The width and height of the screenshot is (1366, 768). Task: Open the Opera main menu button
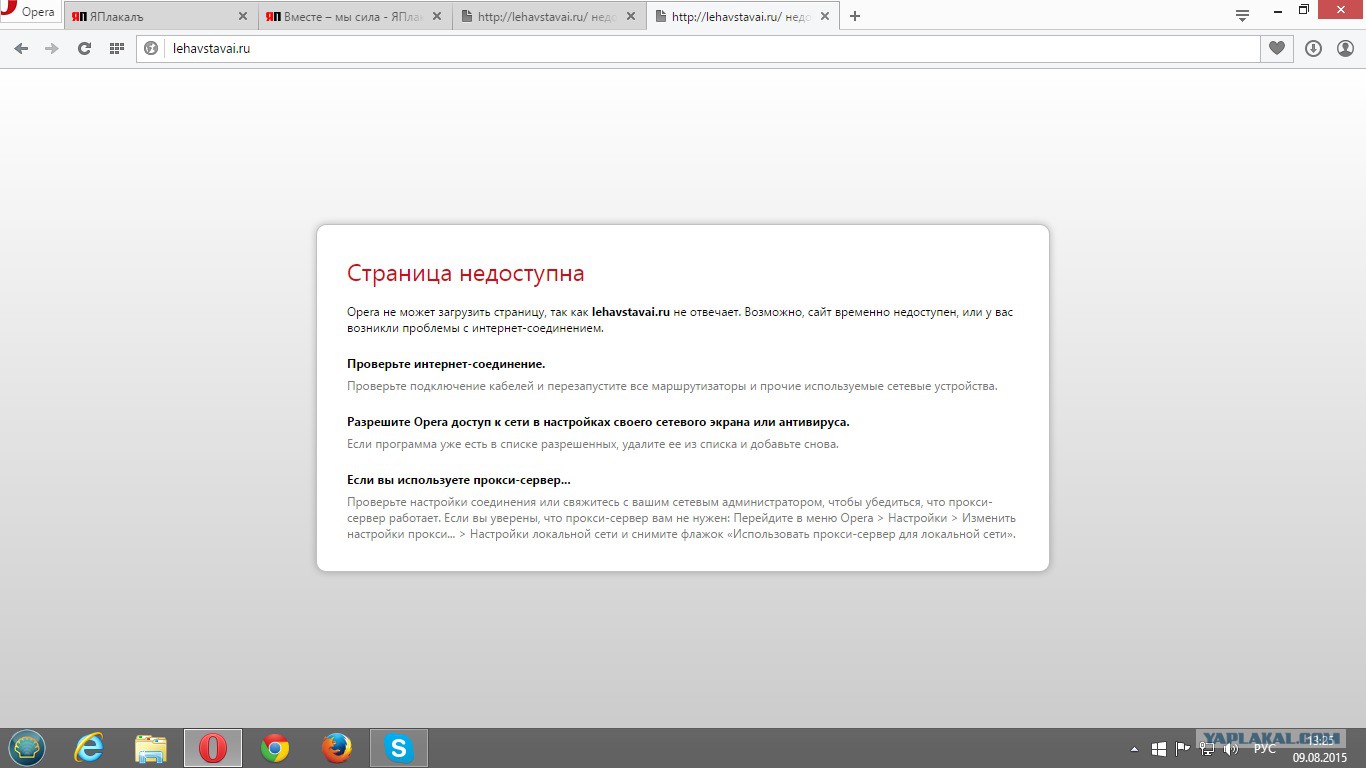(x=29, y=13)
